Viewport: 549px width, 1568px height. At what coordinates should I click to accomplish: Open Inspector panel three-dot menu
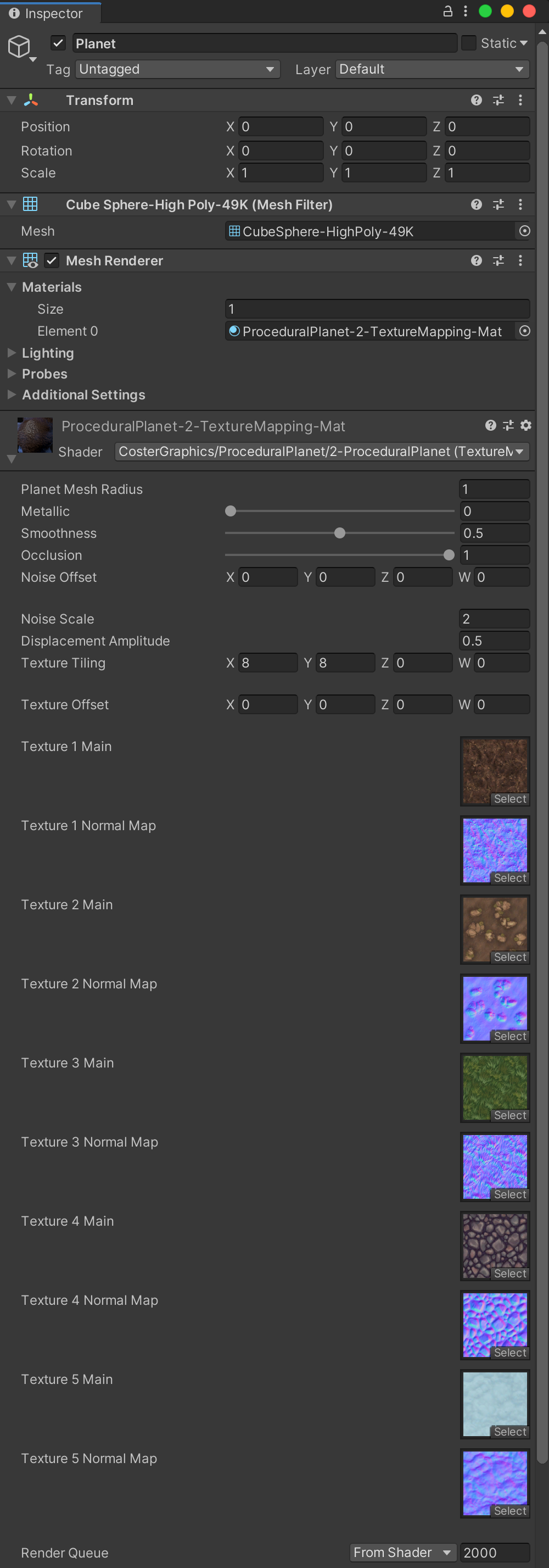(465, 12)
